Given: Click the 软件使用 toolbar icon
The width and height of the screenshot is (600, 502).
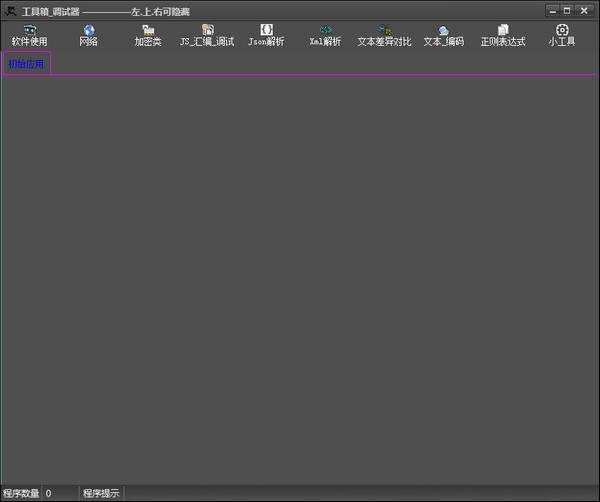Looking at the screenshot, I should click(29, 31).
